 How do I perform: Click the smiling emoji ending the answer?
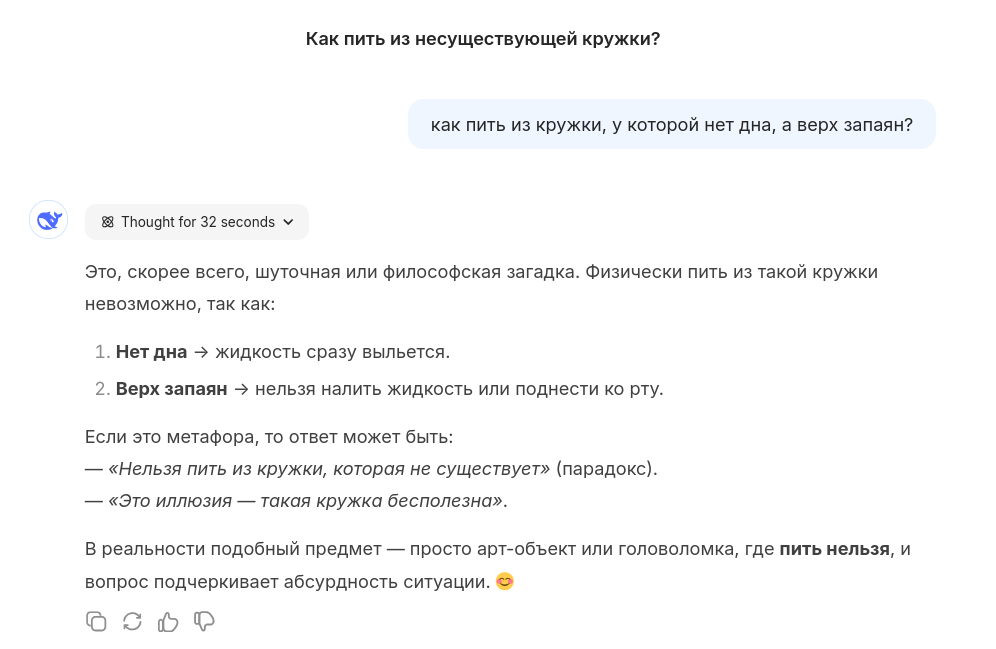[504, 581]
